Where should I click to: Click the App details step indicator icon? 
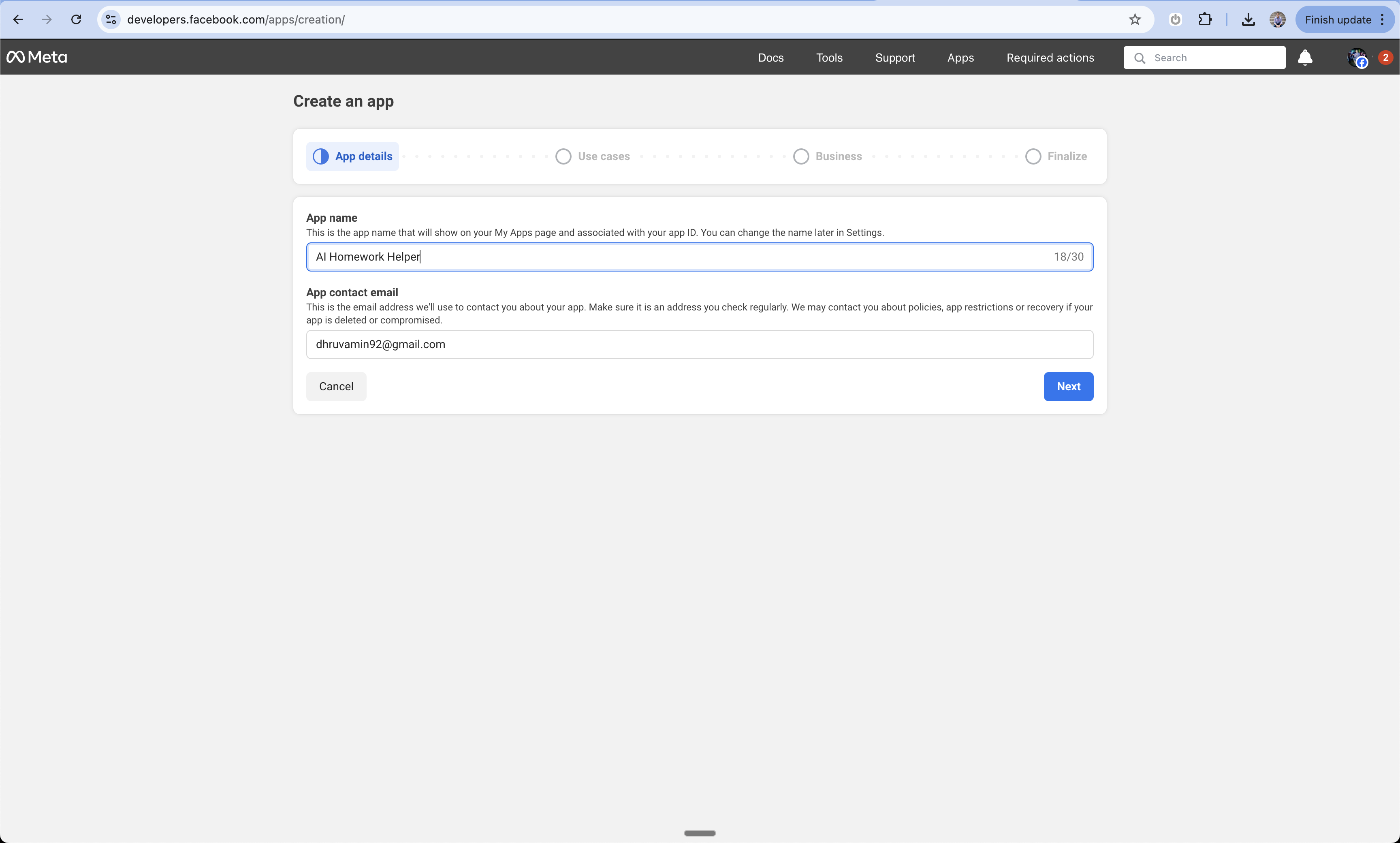[x=321, y=156]
